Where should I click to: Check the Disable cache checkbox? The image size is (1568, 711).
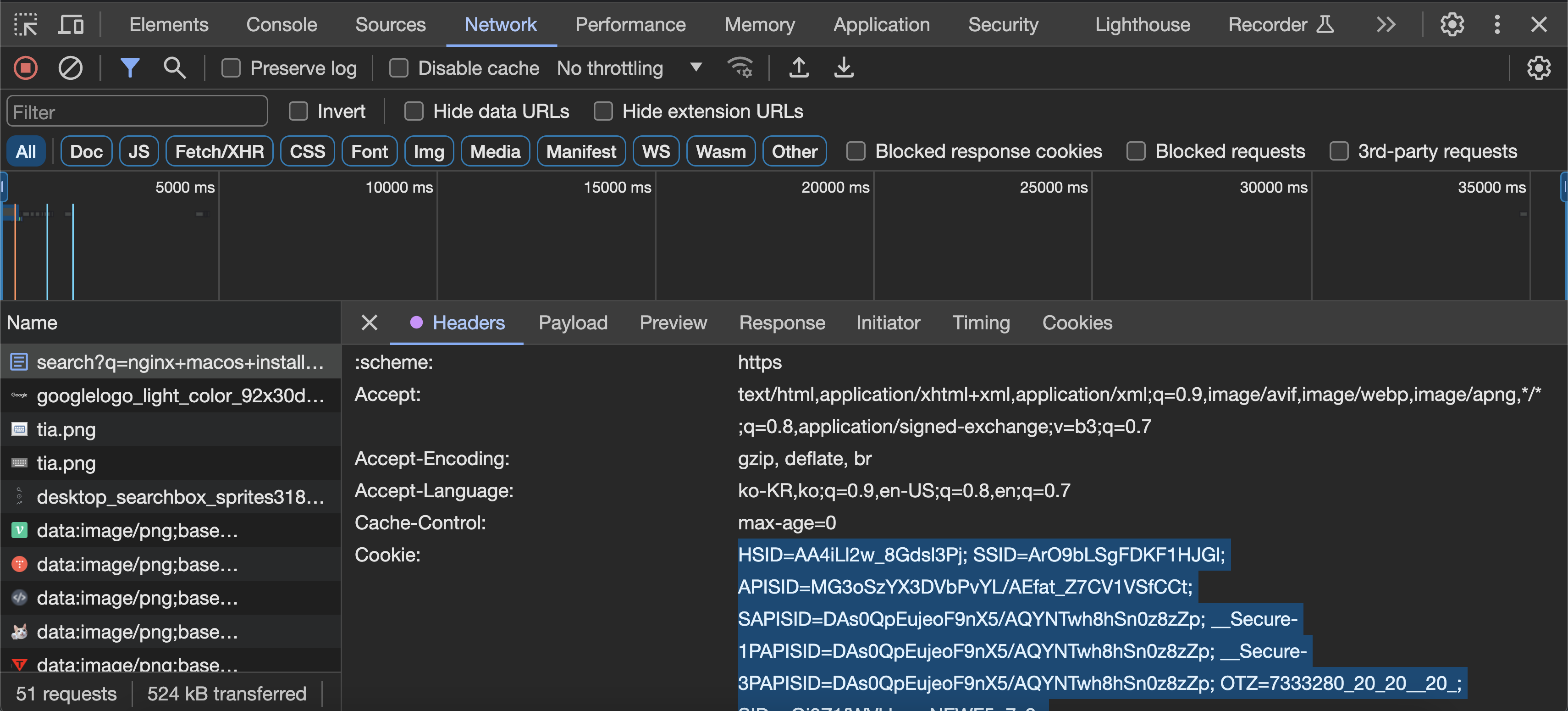(x=399, y=67)
